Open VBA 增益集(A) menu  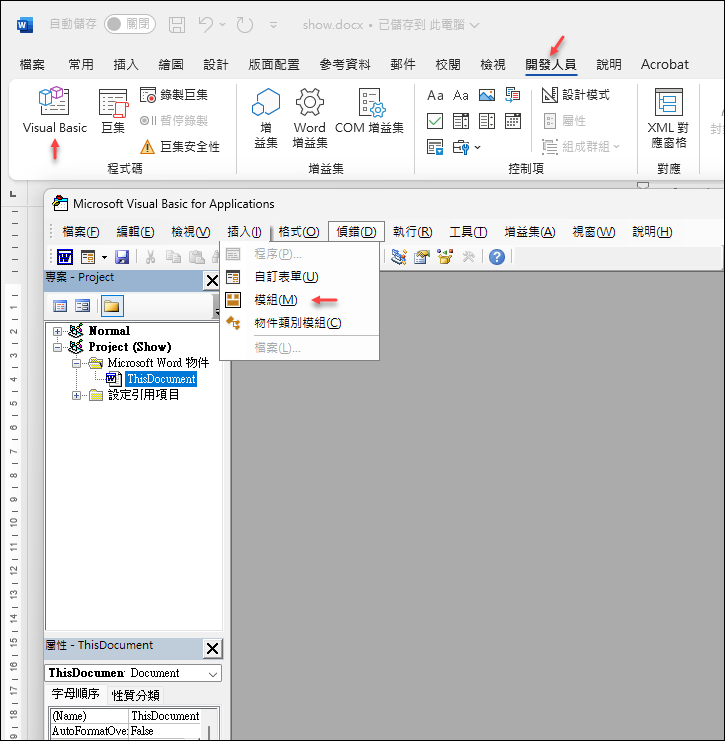click(x=529, y=232)
